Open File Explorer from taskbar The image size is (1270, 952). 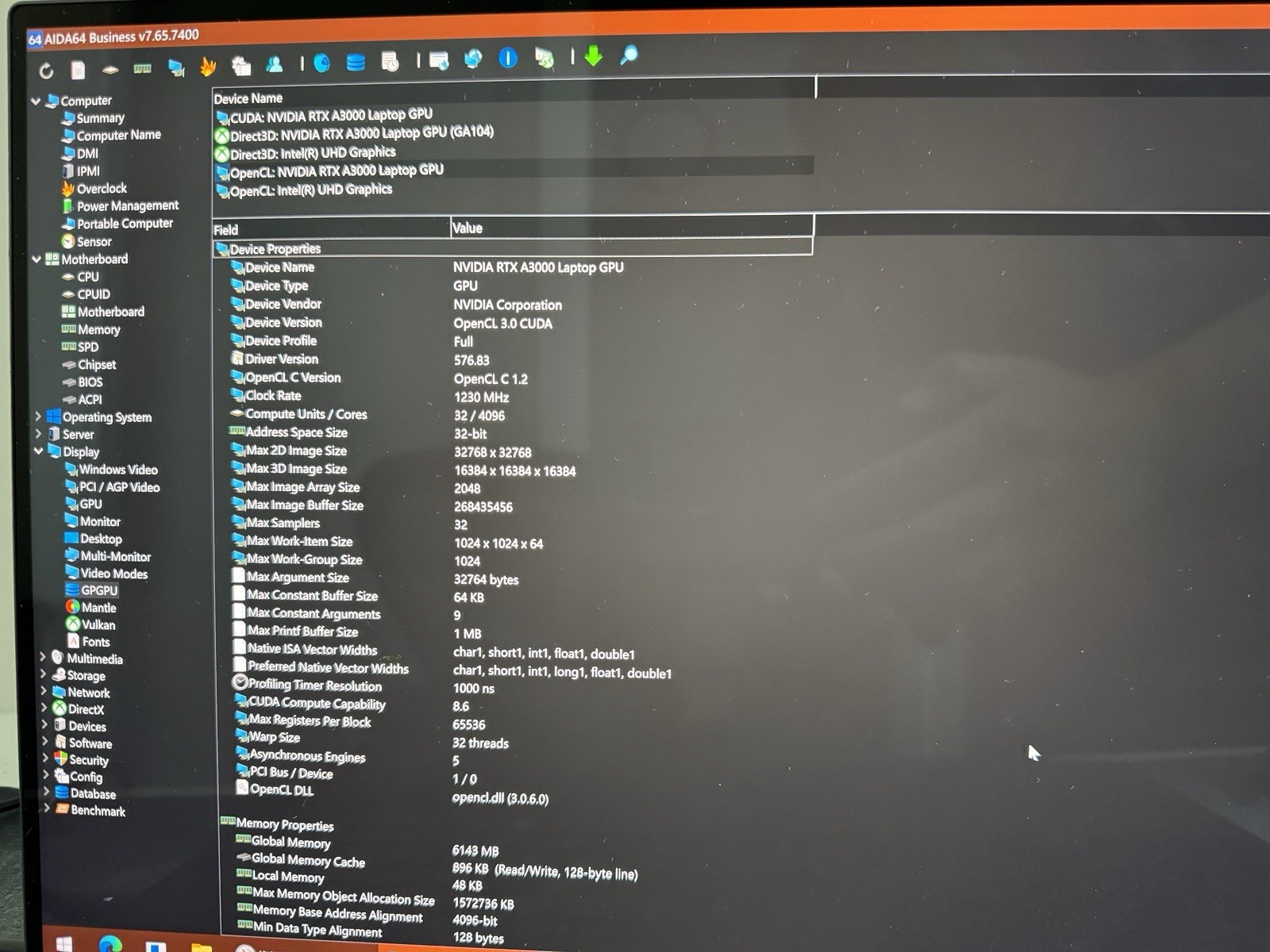(202, 946)
